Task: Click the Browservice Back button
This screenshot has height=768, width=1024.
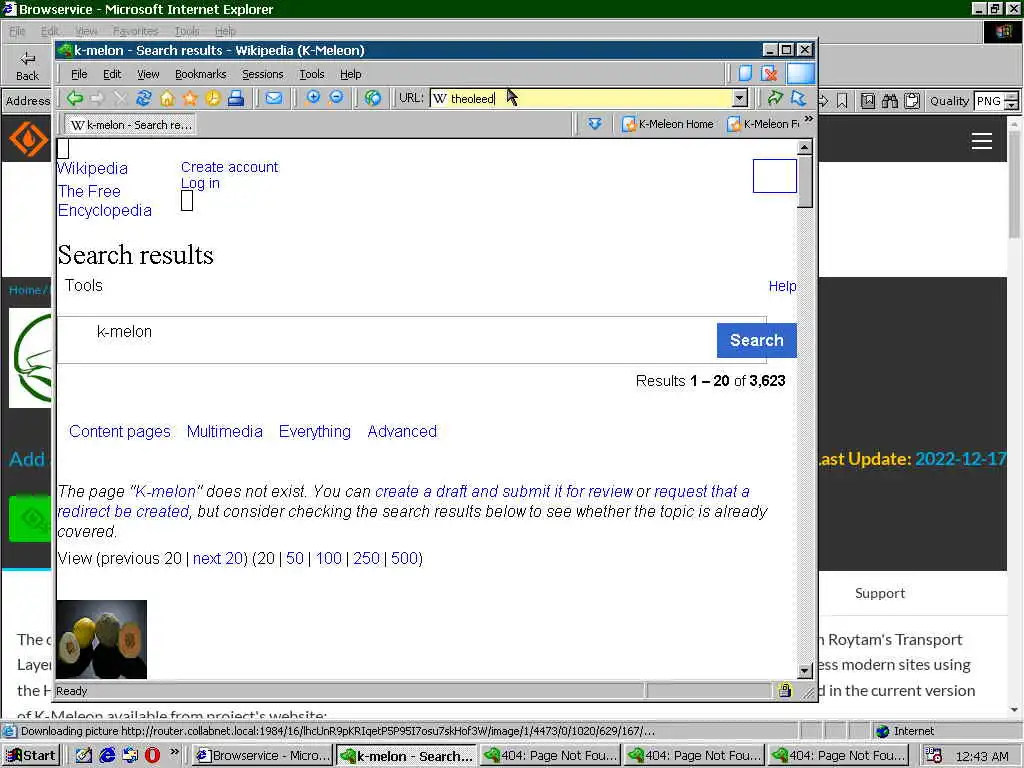Action: (27, 66)
